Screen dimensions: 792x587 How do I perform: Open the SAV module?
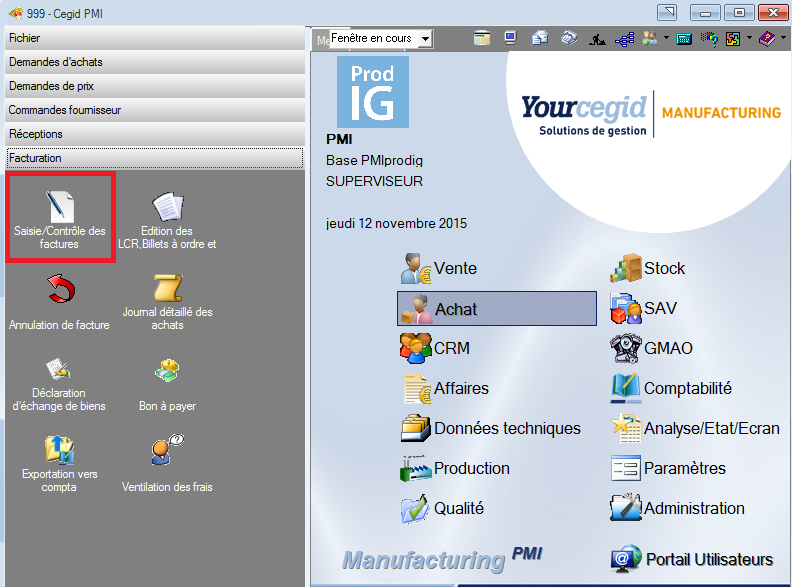click(644, 308)
